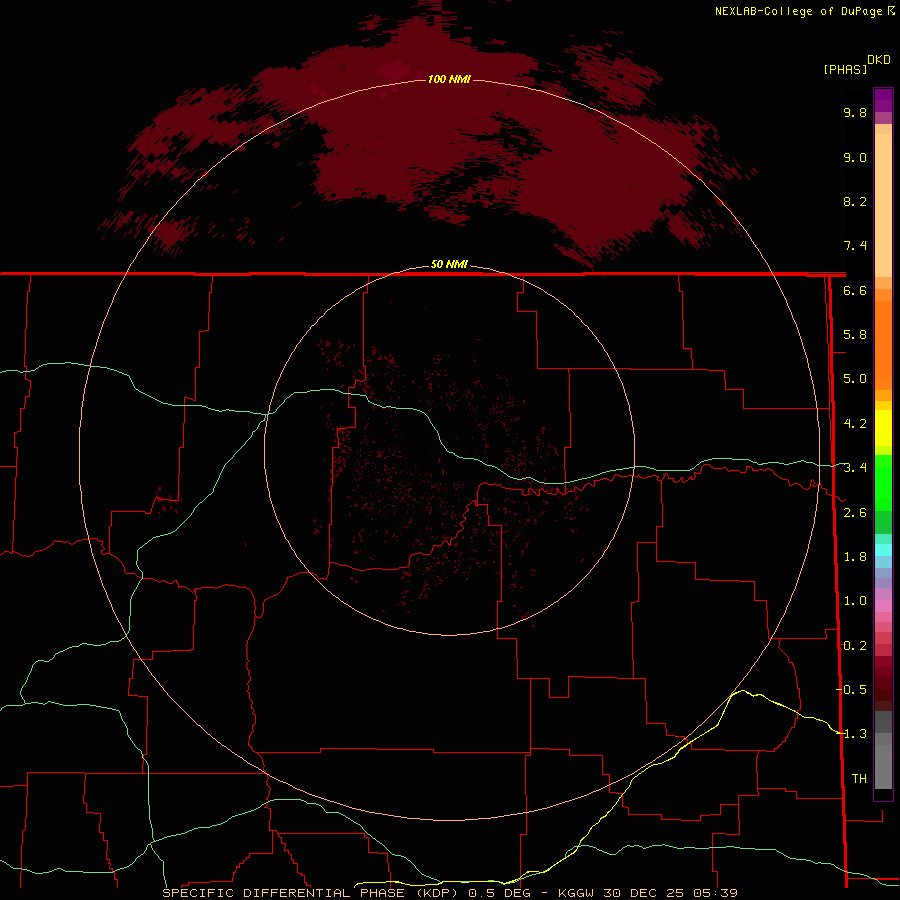
Task: Click the 1.8 value on the scale
Action: [855, 557]
